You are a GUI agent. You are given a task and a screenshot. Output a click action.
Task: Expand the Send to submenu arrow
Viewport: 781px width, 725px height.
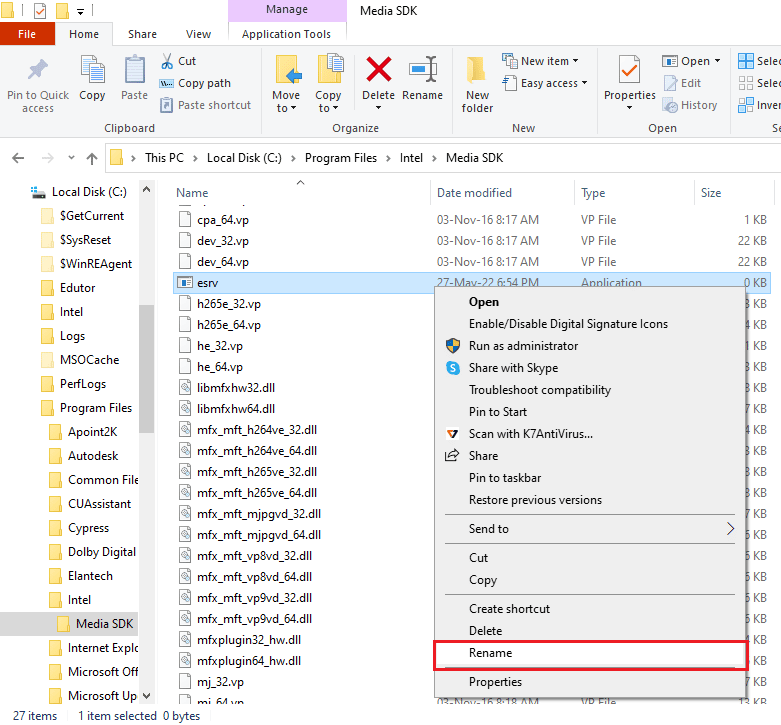tap(730, 529)
